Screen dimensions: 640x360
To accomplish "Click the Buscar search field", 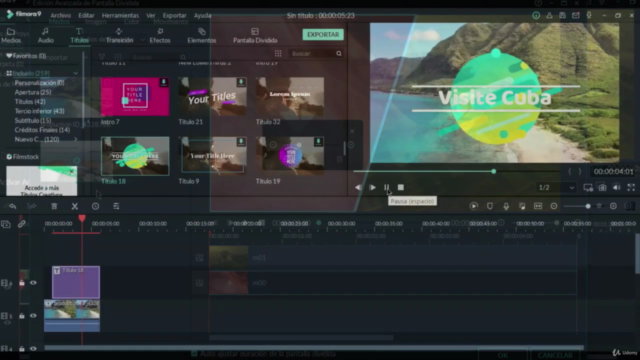I will pyautogui.click(x=312, y=53).
